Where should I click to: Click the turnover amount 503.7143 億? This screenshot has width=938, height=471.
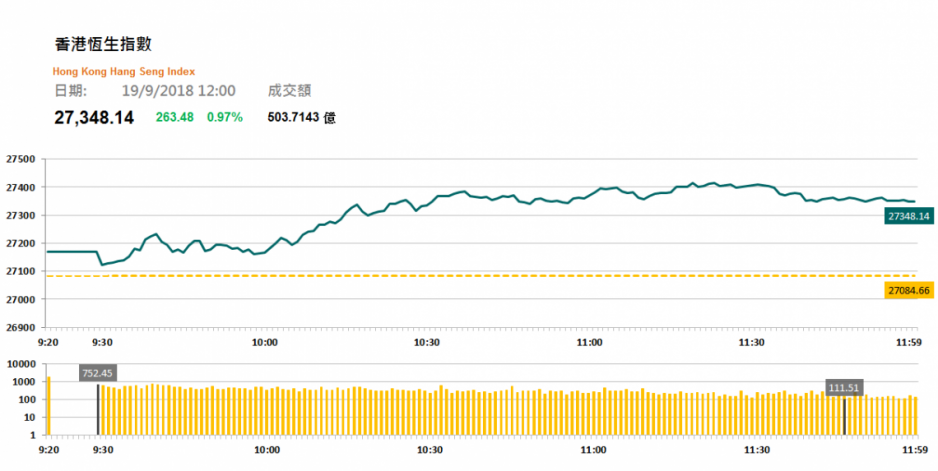[302, 117]
